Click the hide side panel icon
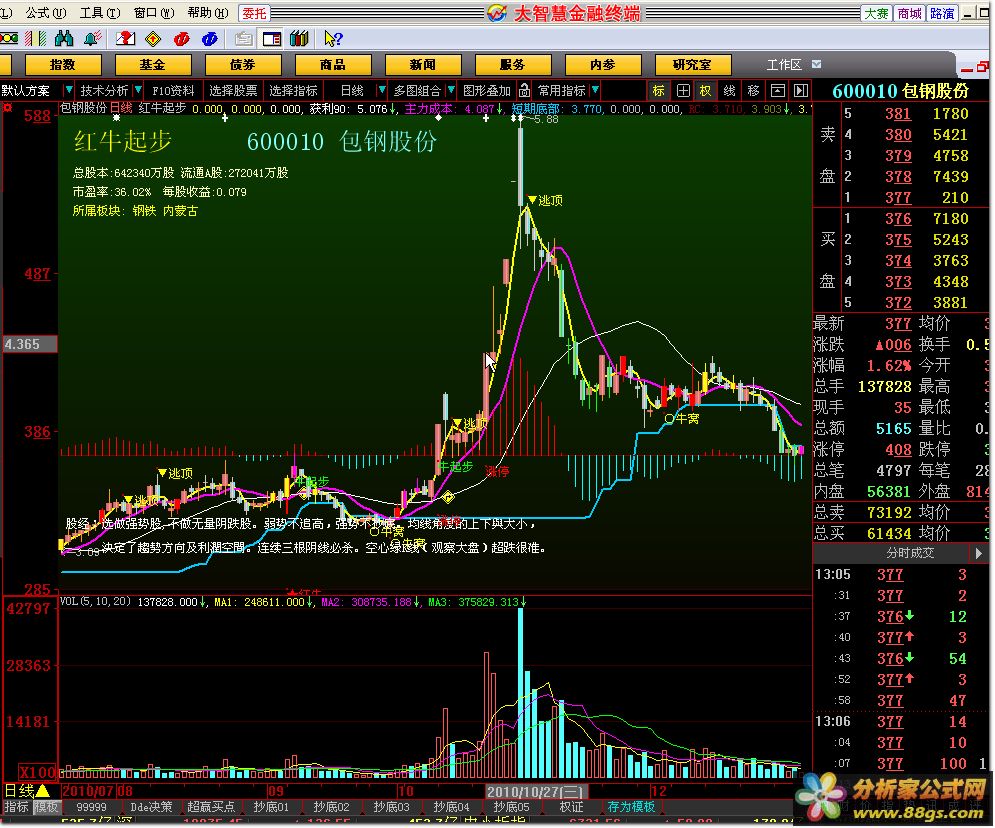Screen dimensions: 995x828 [x=801, y=91]
